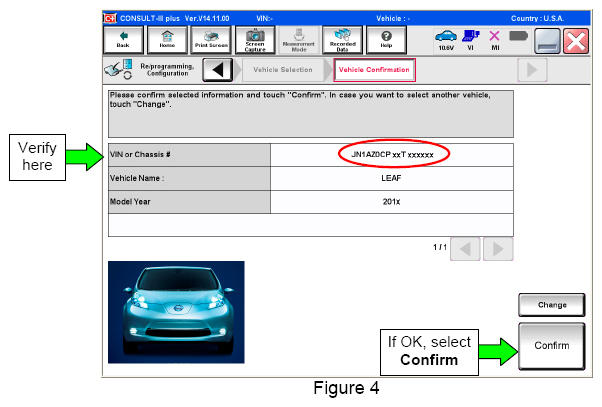Viewport: 602px width, 407px height.
Task: Click the Vehicle Name label
Action: 137,178
